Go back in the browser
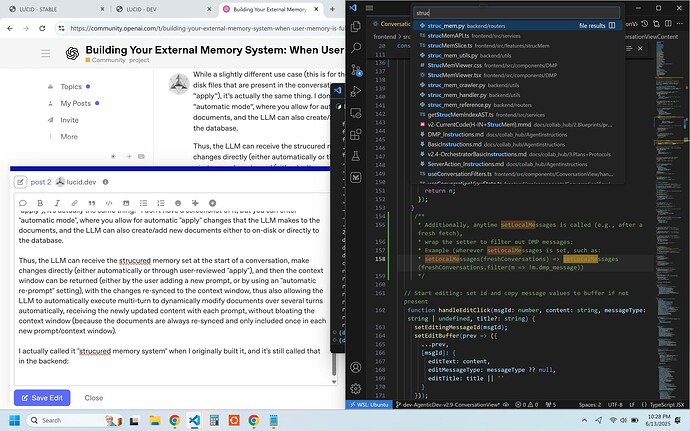This screenshot has width=690, height=431. click(10, 28)
